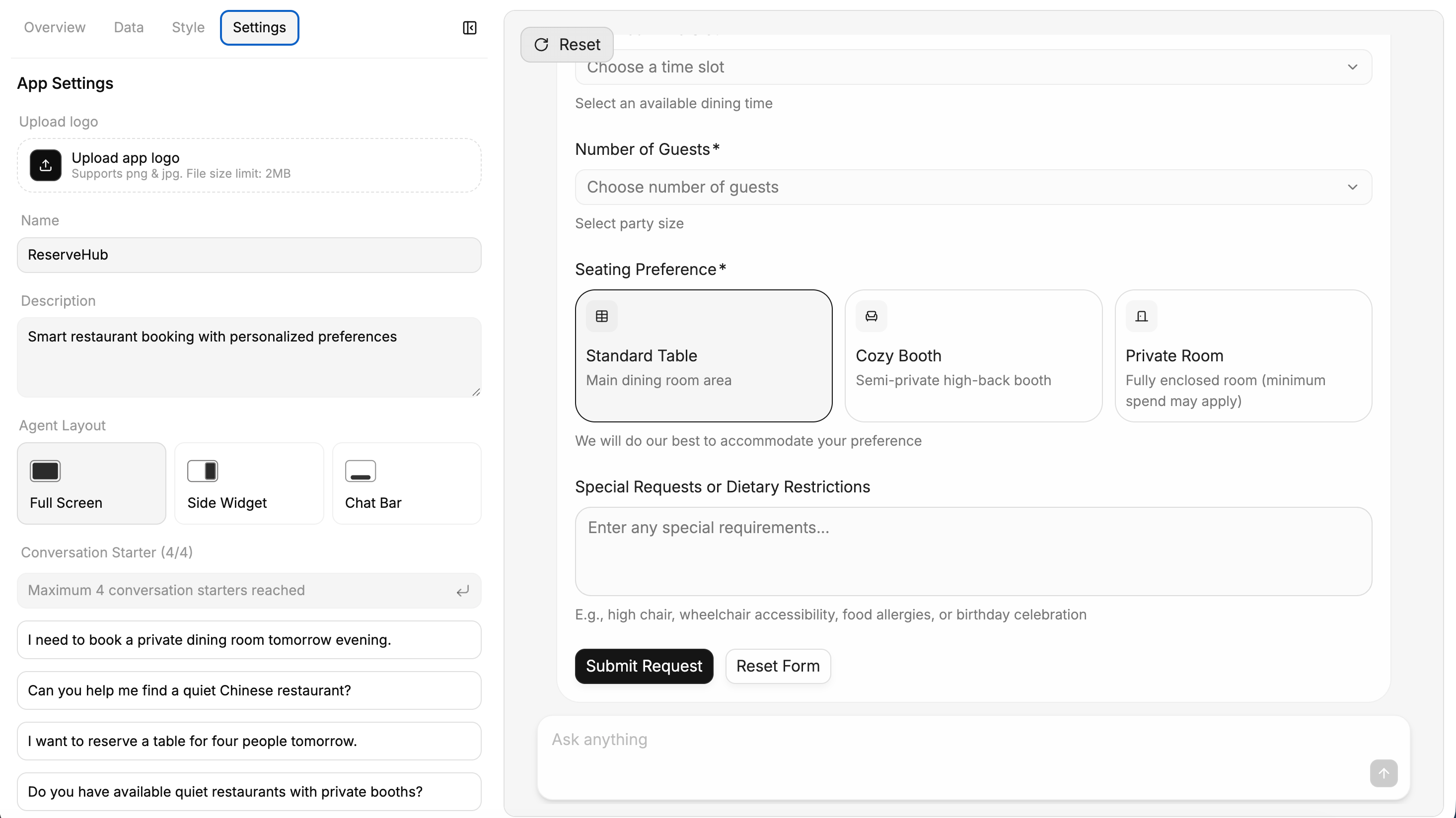Open the Data tab
1456x818 pixels.
[x=129, y=28]
